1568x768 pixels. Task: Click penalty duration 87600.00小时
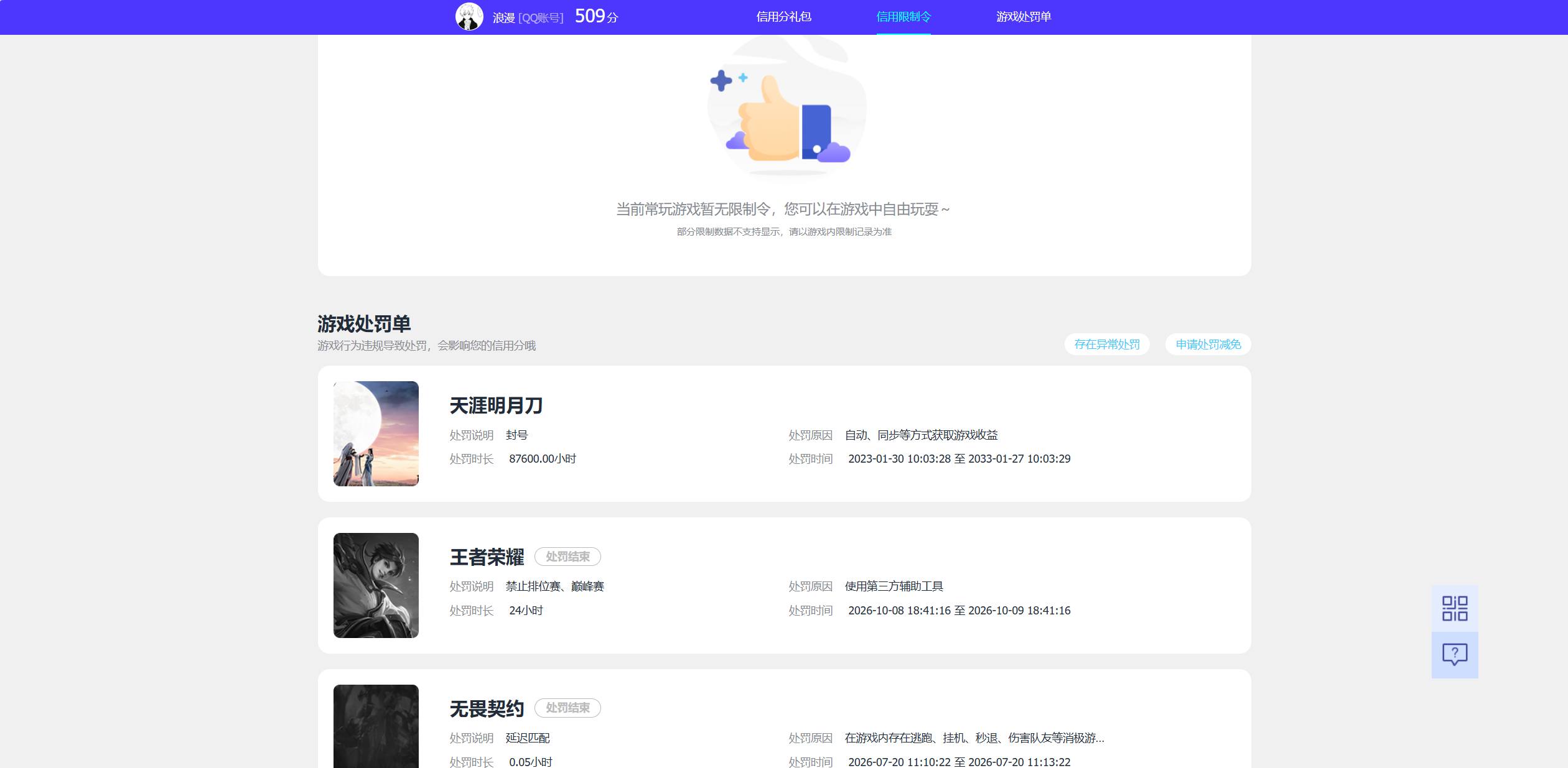point(543,459)
